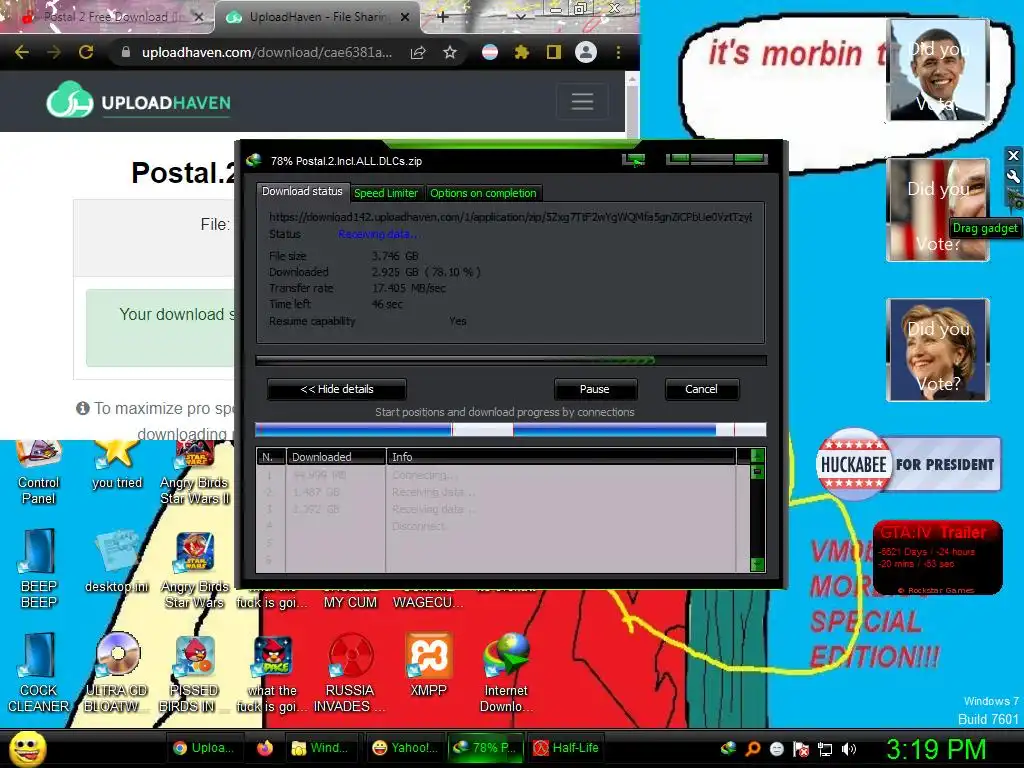The height and width of the screenshot is (768, 1024).
Task: Select the PISSED BIRDS IN desktop icon
Action: coord(195,673)
